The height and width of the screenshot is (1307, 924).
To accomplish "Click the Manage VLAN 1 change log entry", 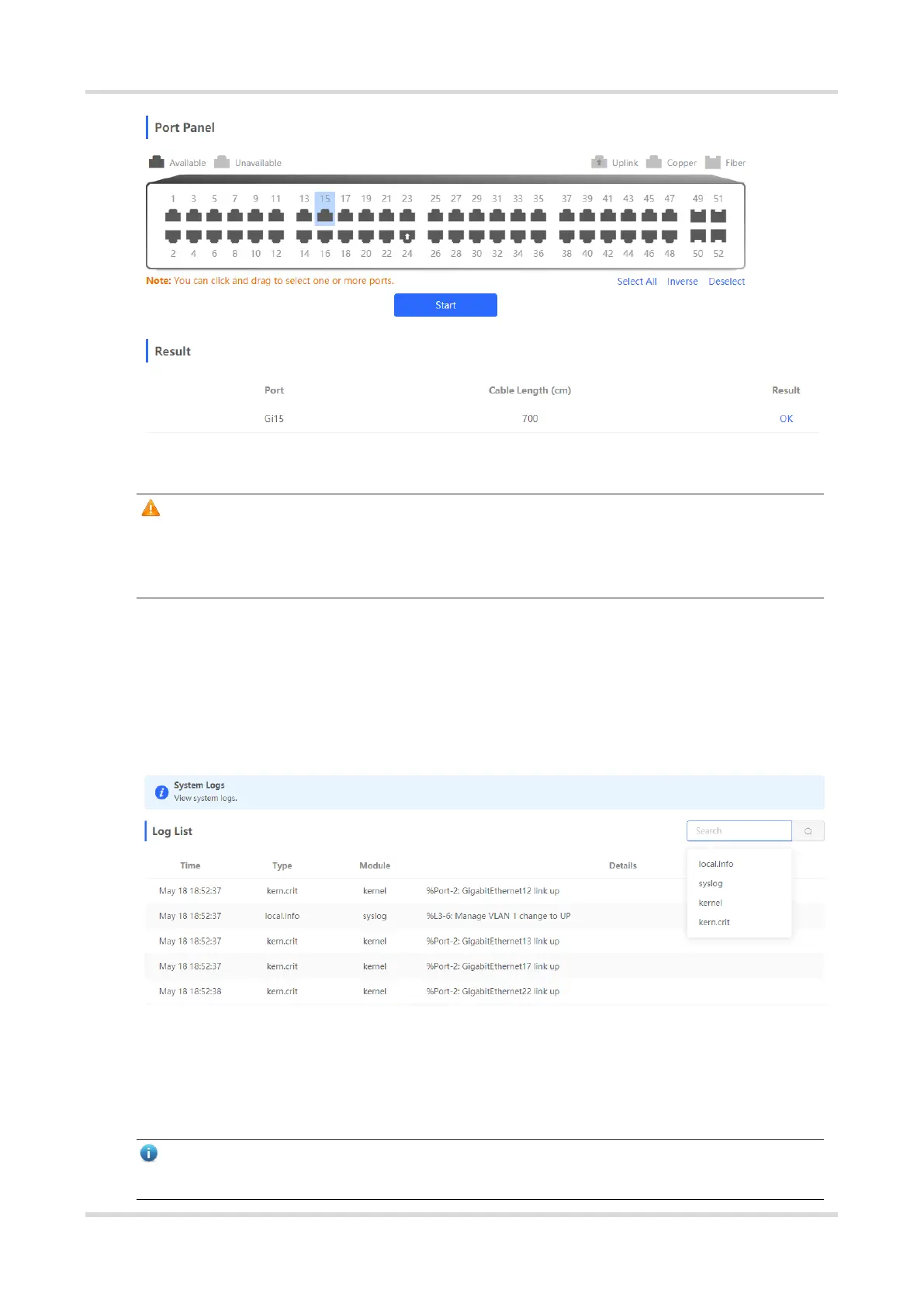I will [x=498, y=916].
